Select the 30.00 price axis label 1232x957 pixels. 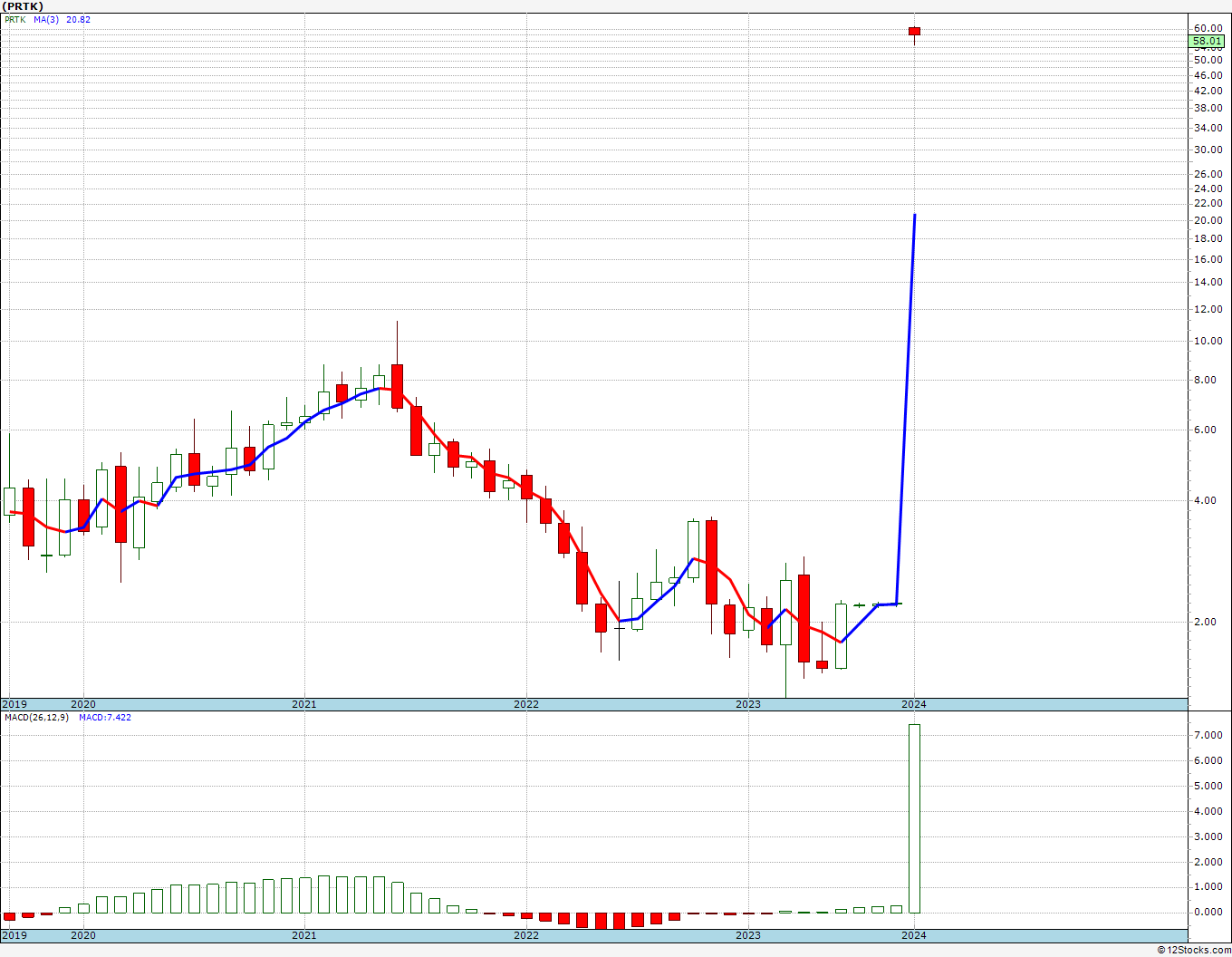coord(1208,150)
